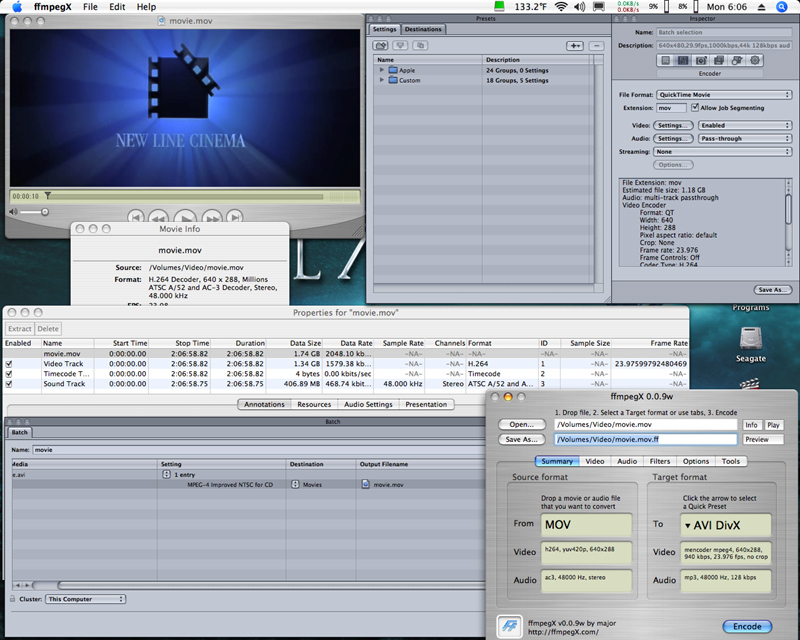Click the second toolbar icon in Presets

click(401, 45)
